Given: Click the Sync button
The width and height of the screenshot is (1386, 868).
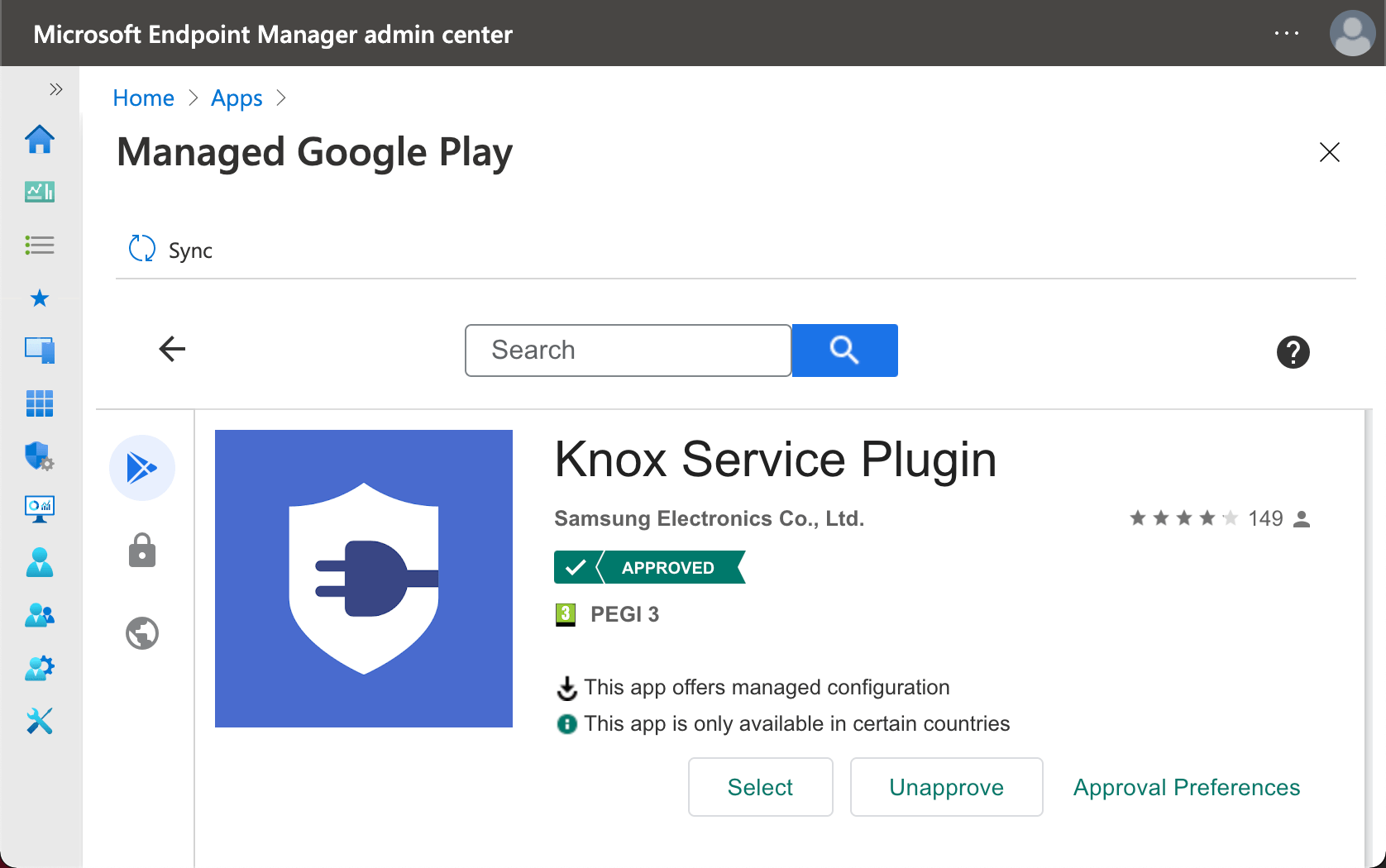Looking at the screenshot, I should (x=171, y=249).
